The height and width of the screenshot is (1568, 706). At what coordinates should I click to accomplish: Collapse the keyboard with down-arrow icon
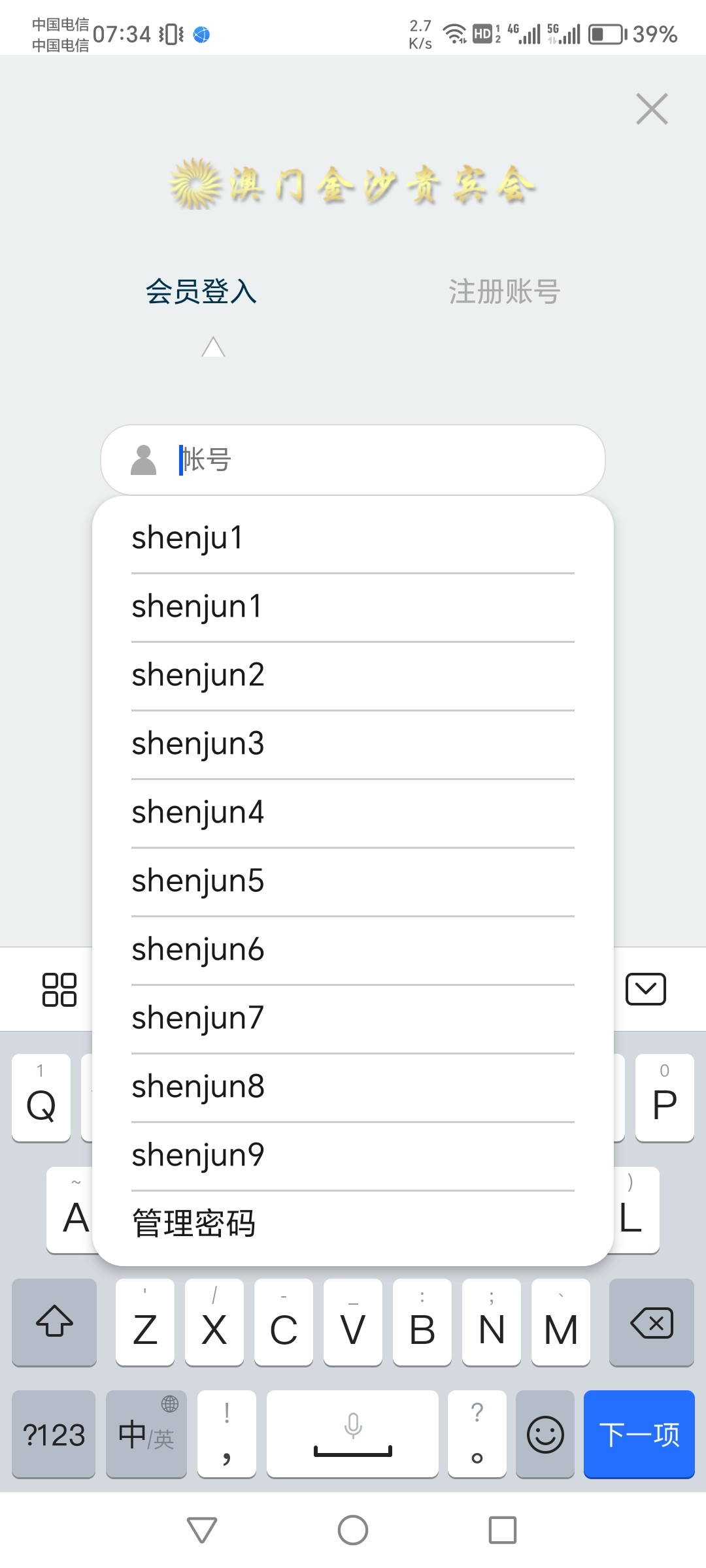click(x=645, y=989)
